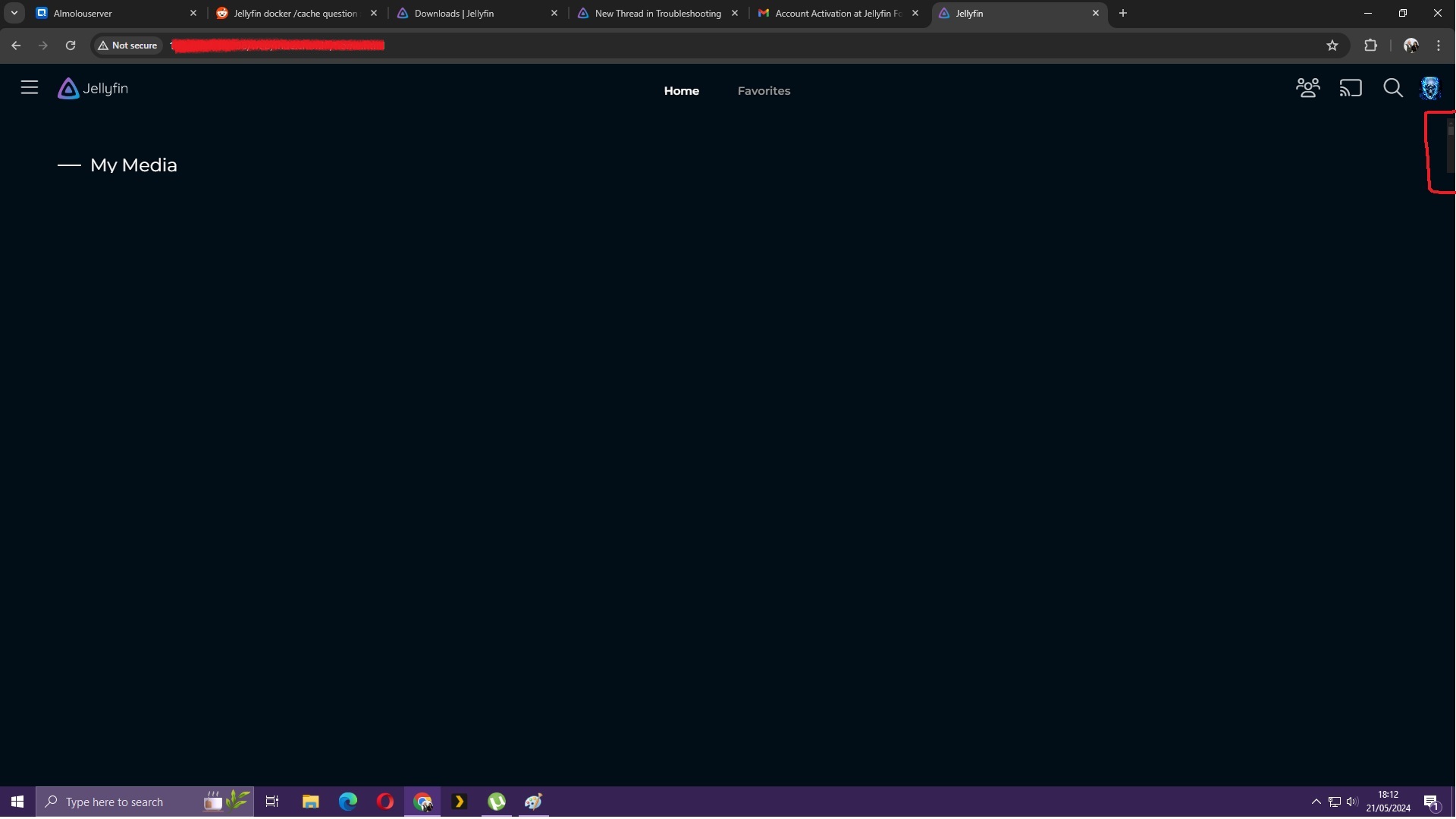
Task: Open the Cast to device icon
Action: coord(1351,89)
